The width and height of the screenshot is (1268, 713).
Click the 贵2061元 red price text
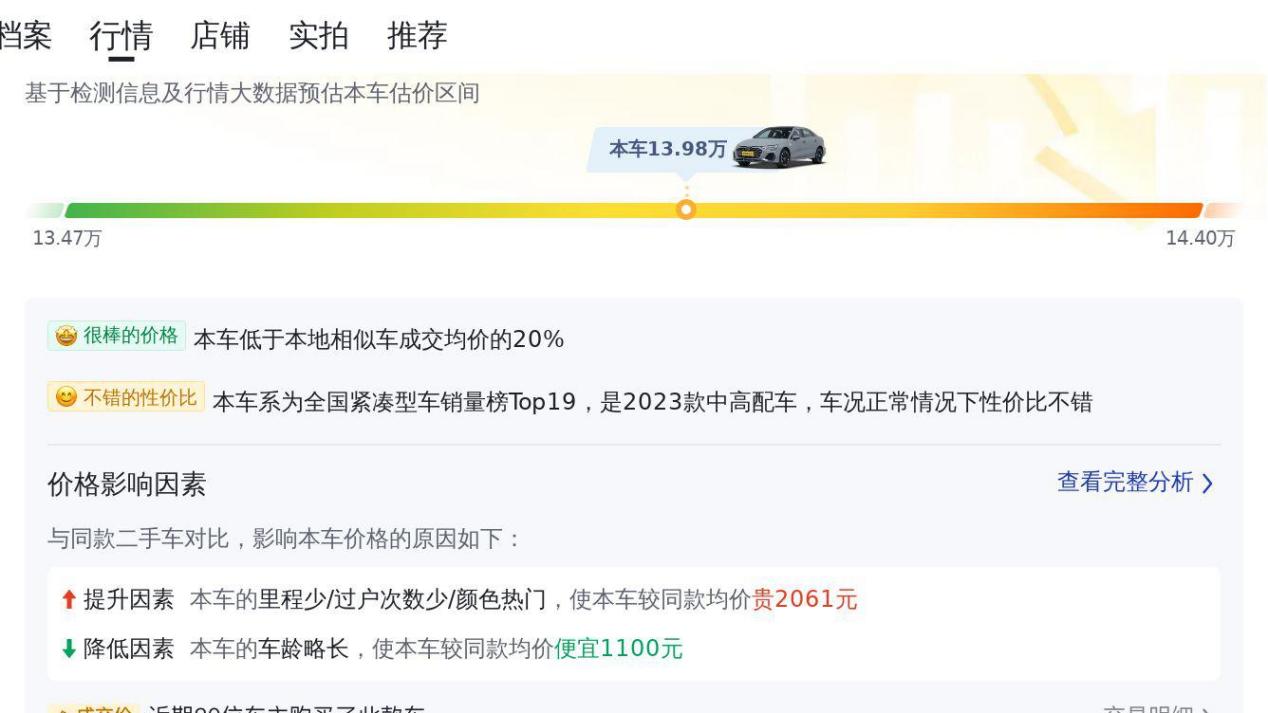(804, 599)
